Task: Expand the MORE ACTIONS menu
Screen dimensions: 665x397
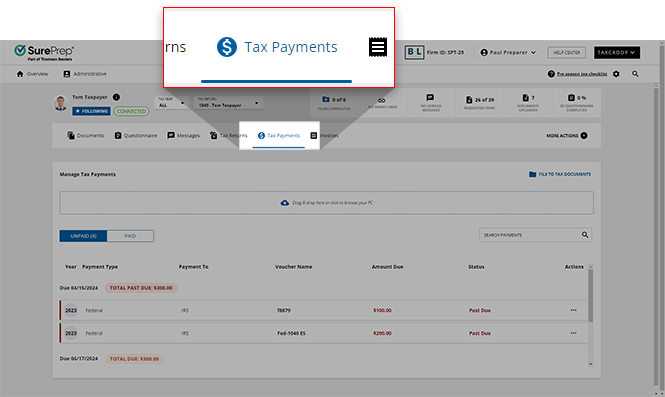Action: point(567,136)
